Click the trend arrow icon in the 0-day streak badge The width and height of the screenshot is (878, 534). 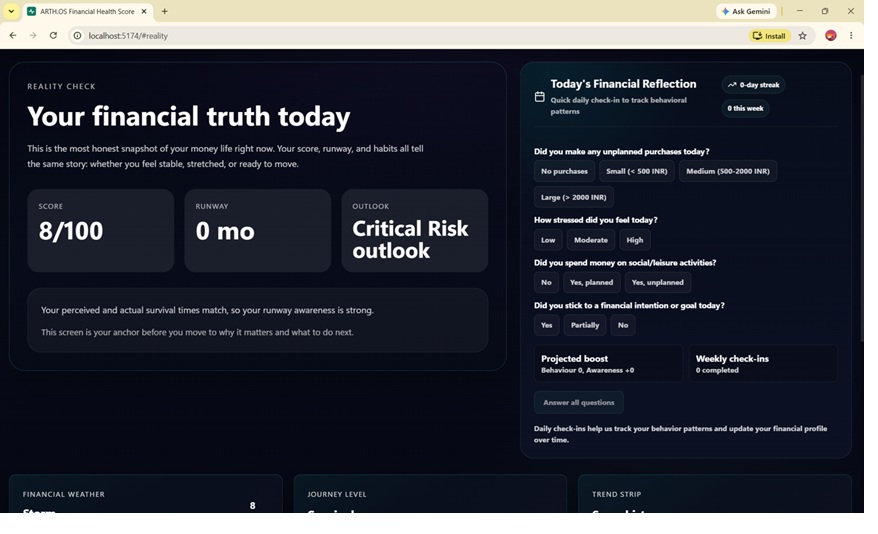(732, 85)
